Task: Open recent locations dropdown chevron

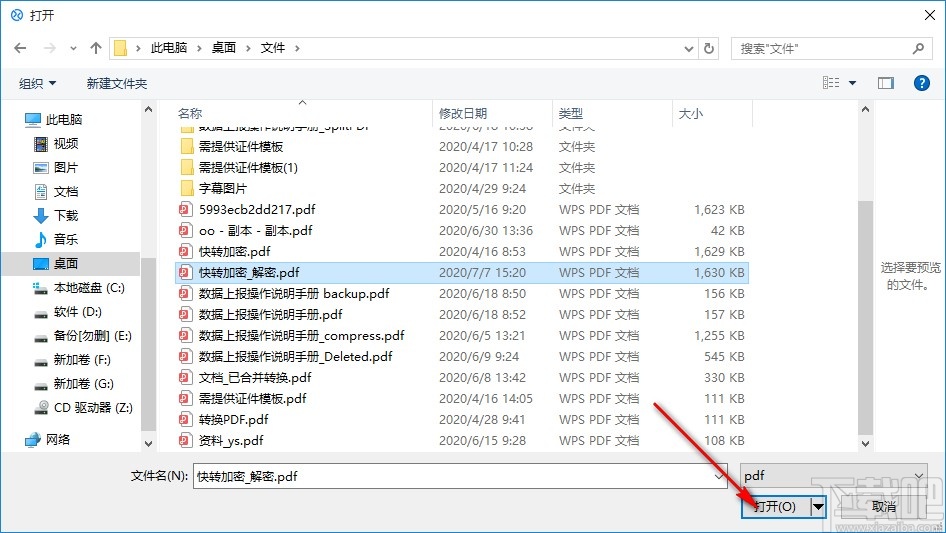Action: tap(73, 48)
